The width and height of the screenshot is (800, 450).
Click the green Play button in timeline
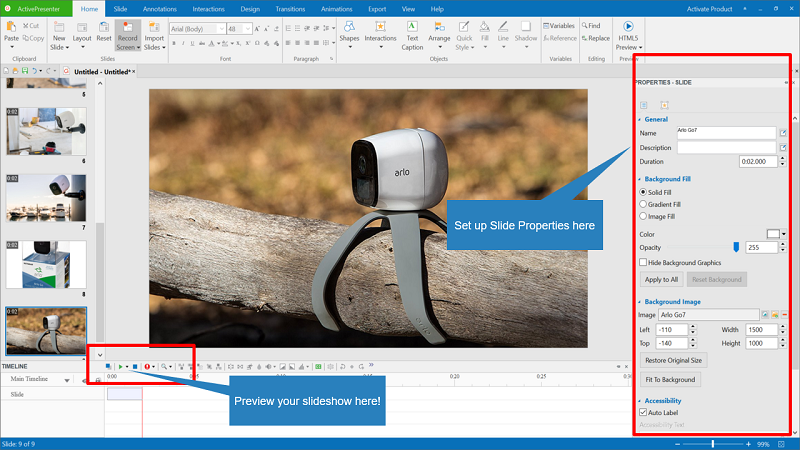pos(121,367)
